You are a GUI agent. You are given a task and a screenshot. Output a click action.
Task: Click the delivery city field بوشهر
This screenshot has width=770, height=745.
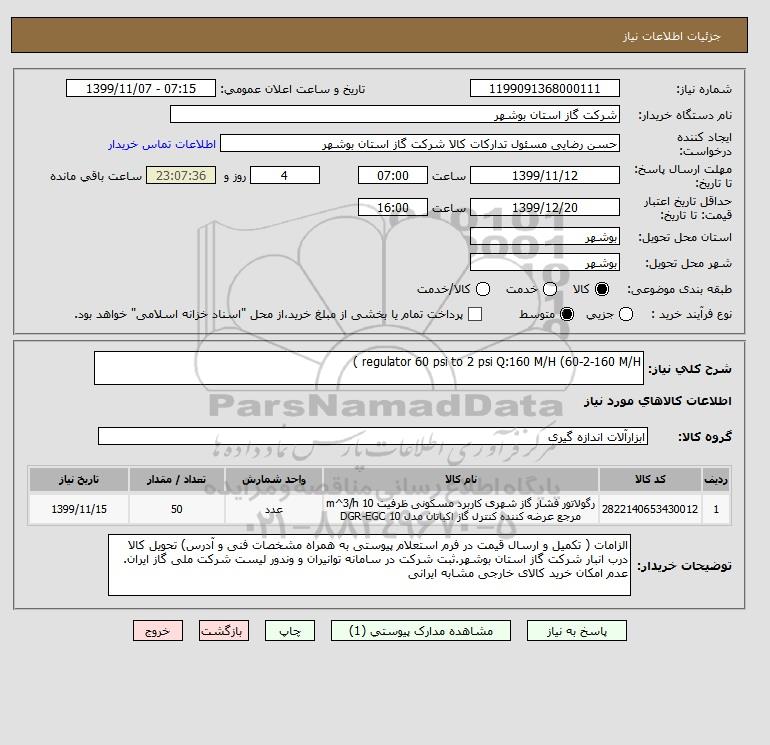[x=545, y=263]
